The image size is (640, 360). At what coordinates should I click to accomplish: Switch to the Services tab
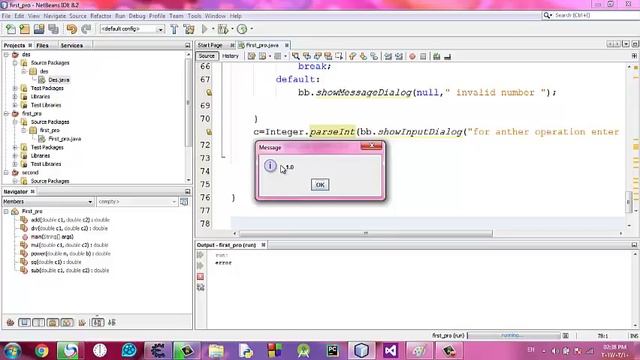coord(72,45)
